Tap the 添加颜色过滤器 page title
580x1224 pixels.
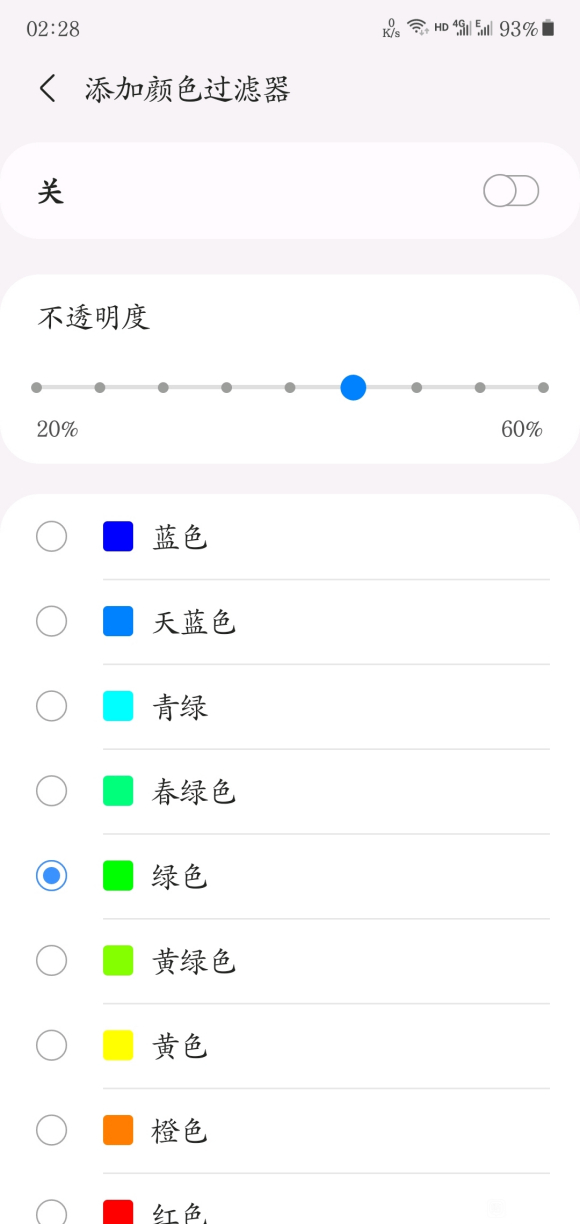(x=187, y=90)
